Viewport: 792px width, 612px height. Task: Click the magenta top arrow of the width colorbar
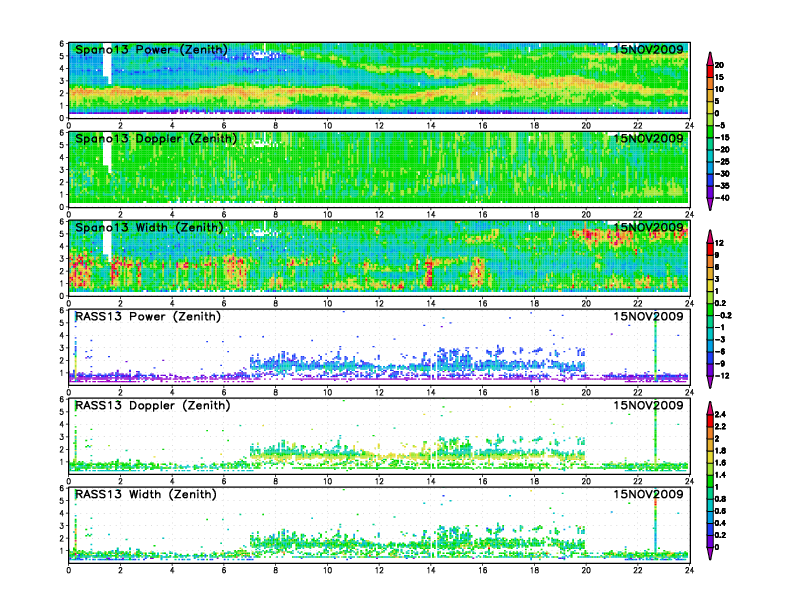click(x=710, y=236)
